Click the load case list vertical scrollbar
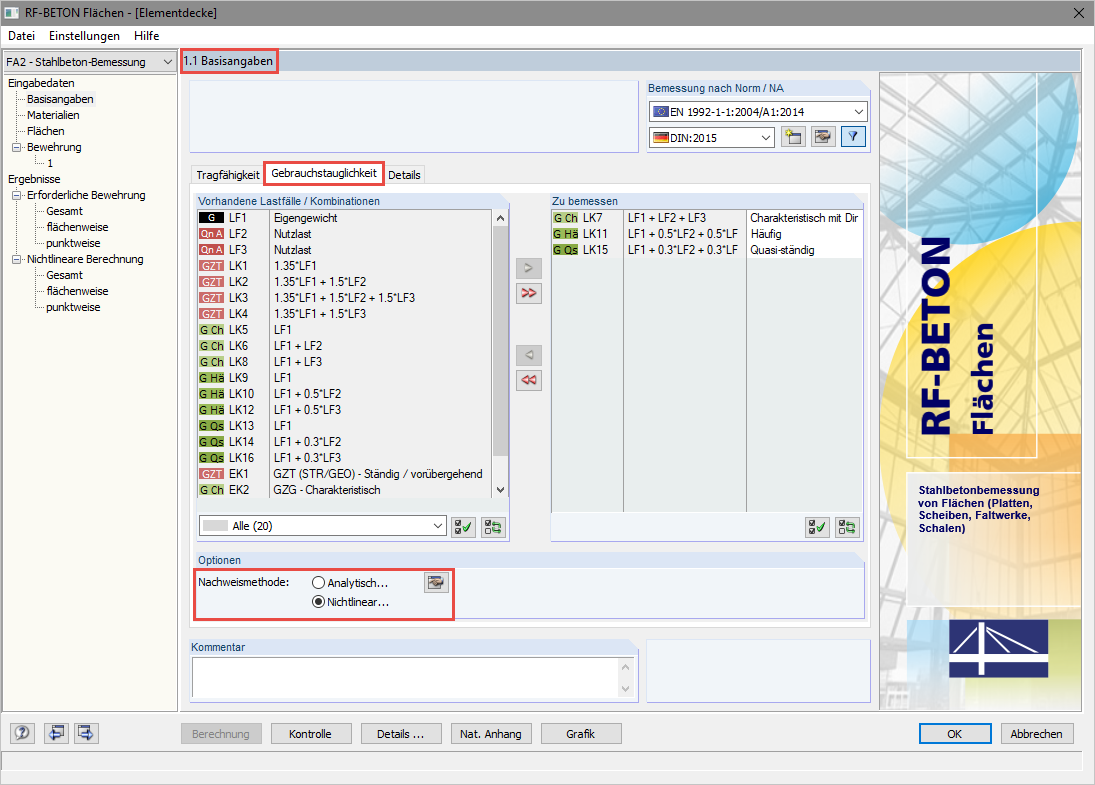1095x785 pixels. pos(500,342)
